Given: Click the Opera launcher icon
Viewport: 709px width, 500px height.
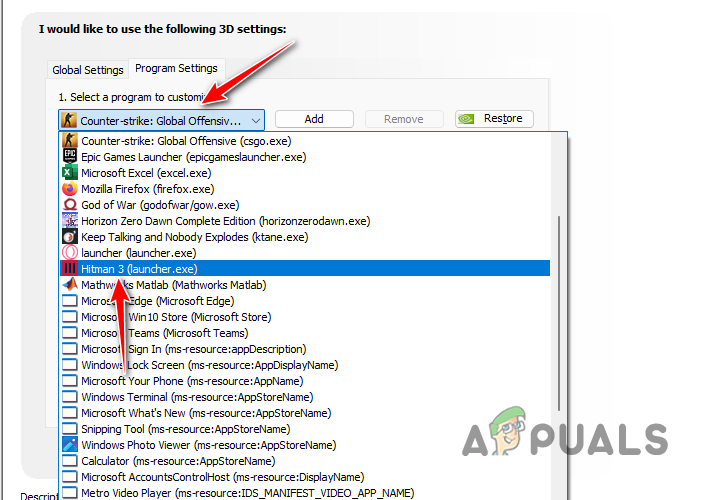Looking at the screenshot, I should click(x=70, y=253).
